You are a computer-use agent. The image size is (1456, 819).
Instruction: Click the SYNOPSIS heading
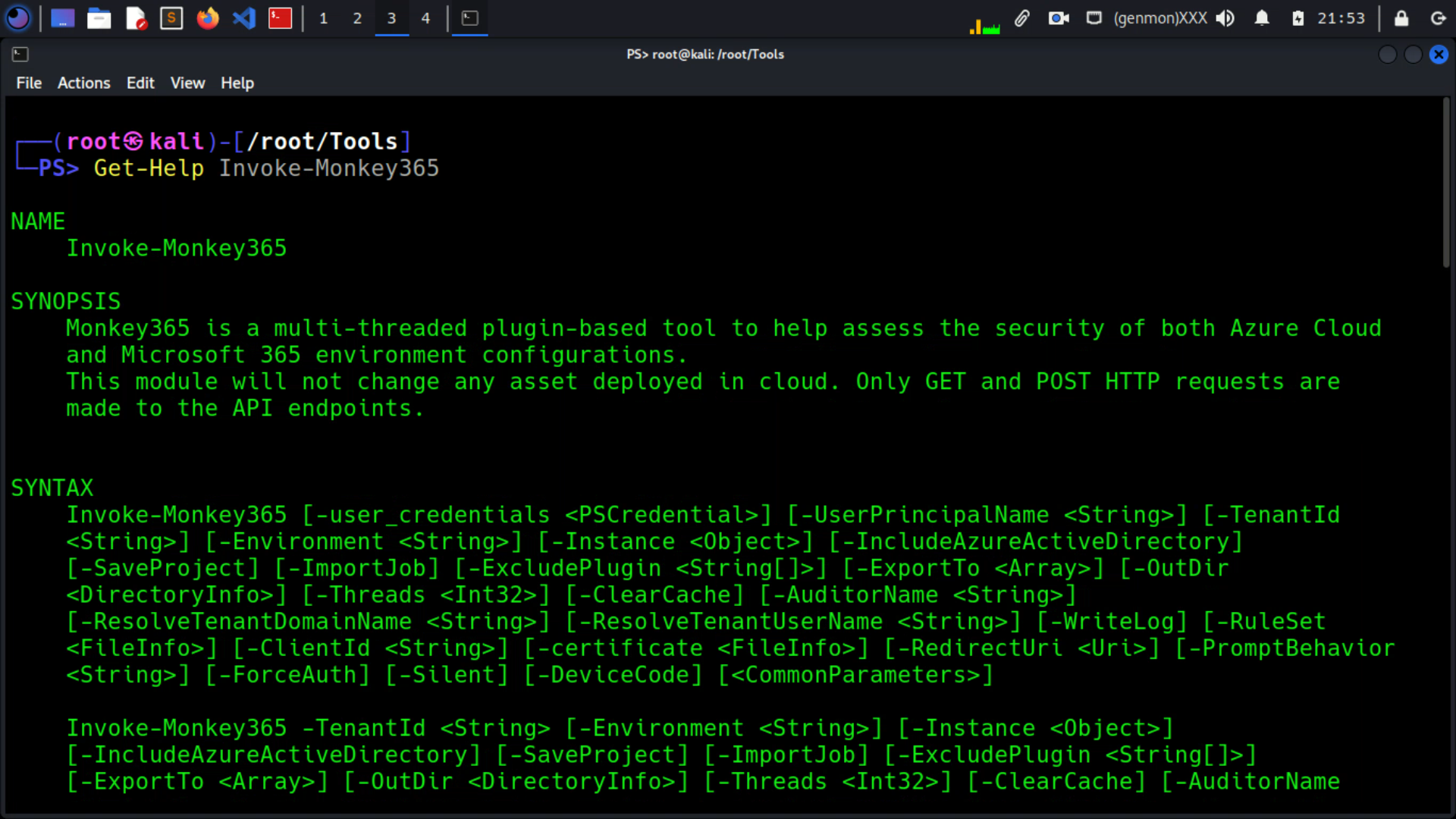pyautogui.click(x=66, y=301)
